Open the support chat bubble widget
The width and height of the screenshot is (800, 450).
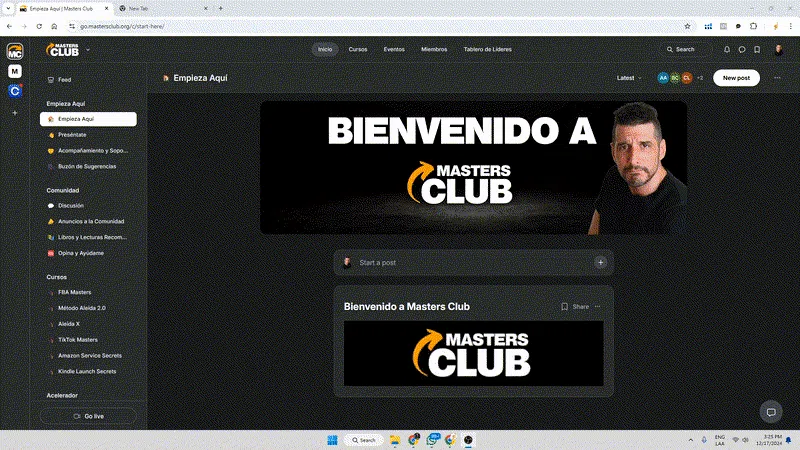[771, 412]
